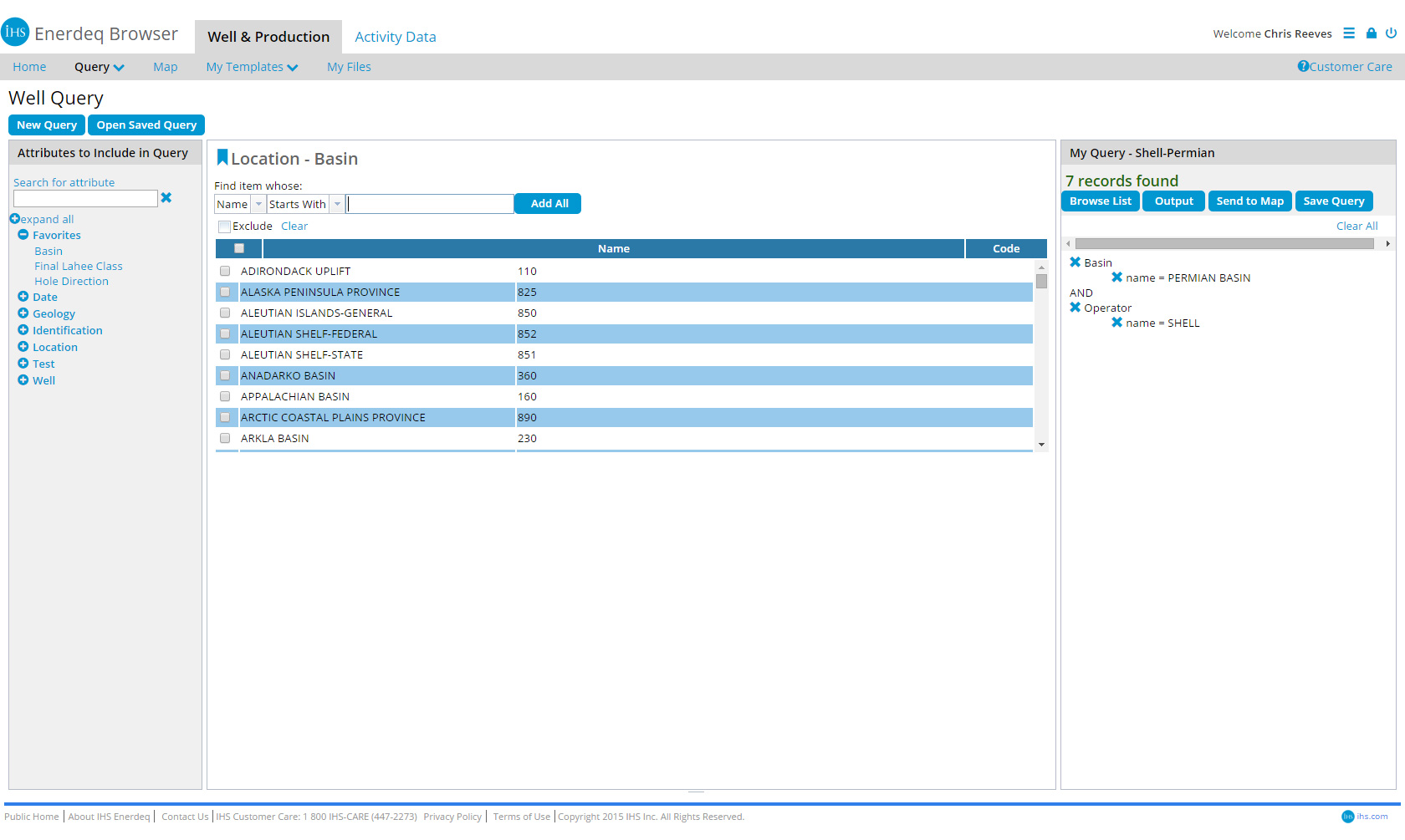Expand the Test attribute group
The width and height of the screenshot is (1405, 840).
pyautogui.click(x=23, y=364)
